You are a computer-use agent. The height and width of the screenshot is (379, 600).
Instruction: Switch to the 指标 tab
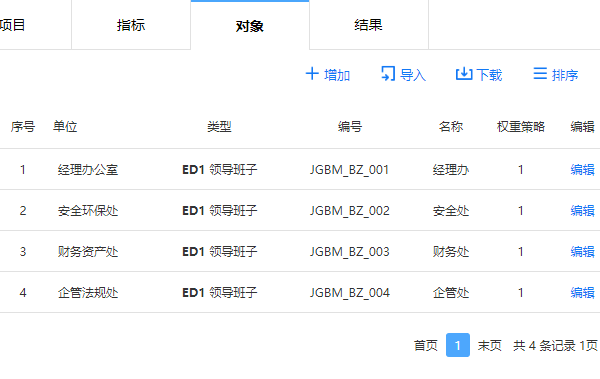pyautogui.click(x=131, y=25)
